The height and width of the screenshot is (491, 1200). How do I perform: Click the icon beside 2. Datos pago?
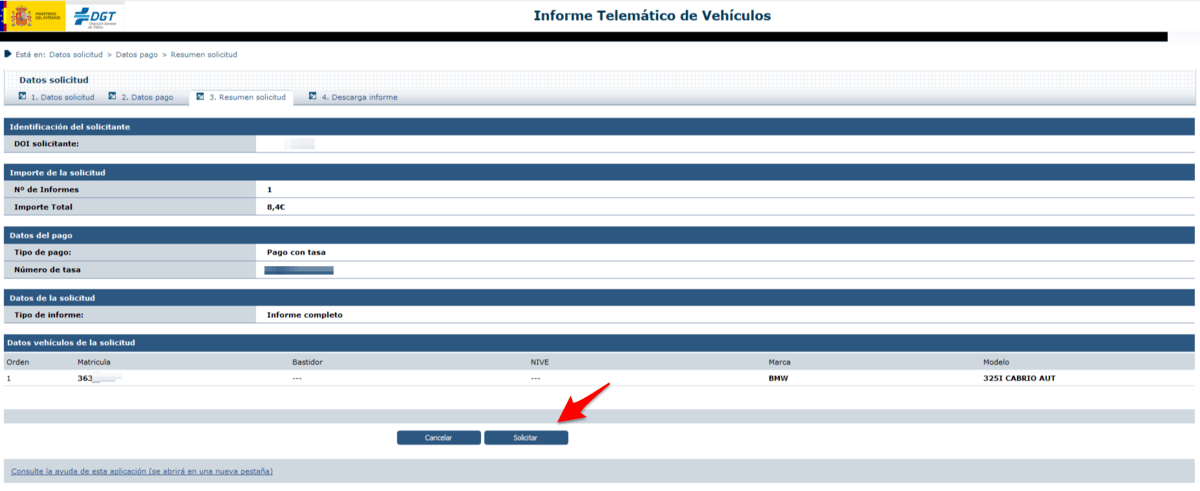click(113, 97)
